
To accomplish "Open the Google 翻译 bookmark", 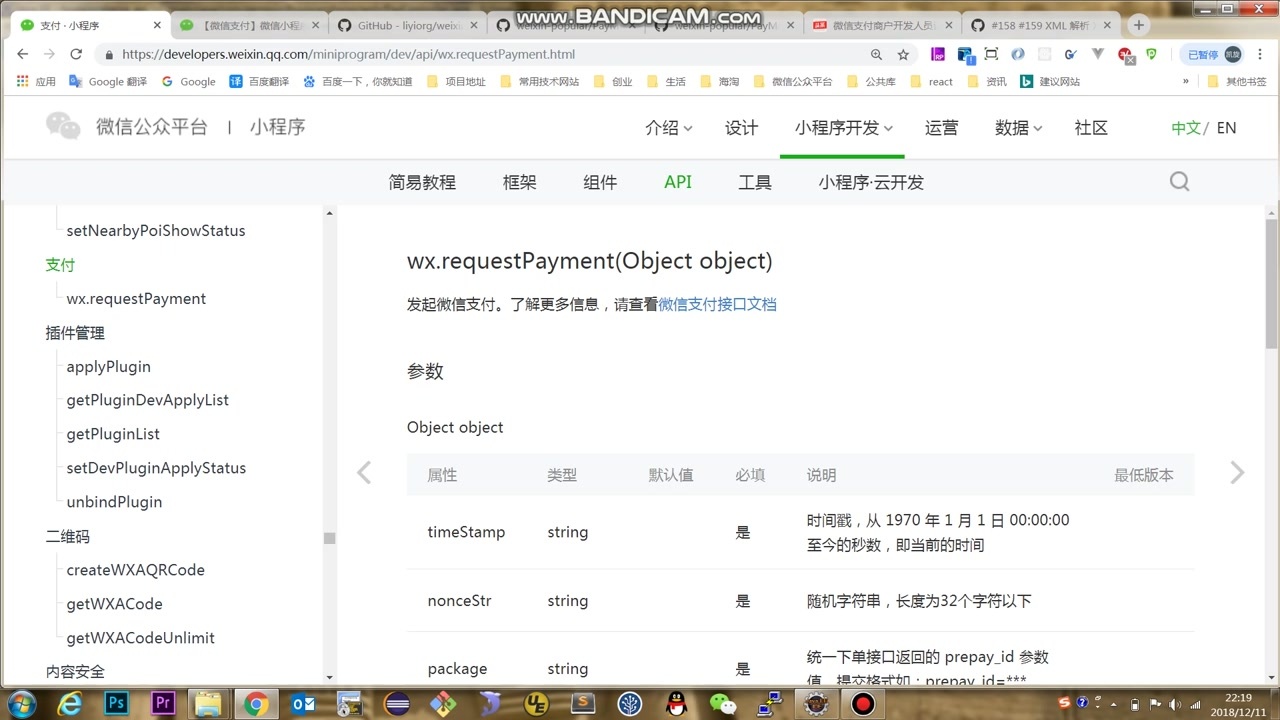I will click(108, 81).
